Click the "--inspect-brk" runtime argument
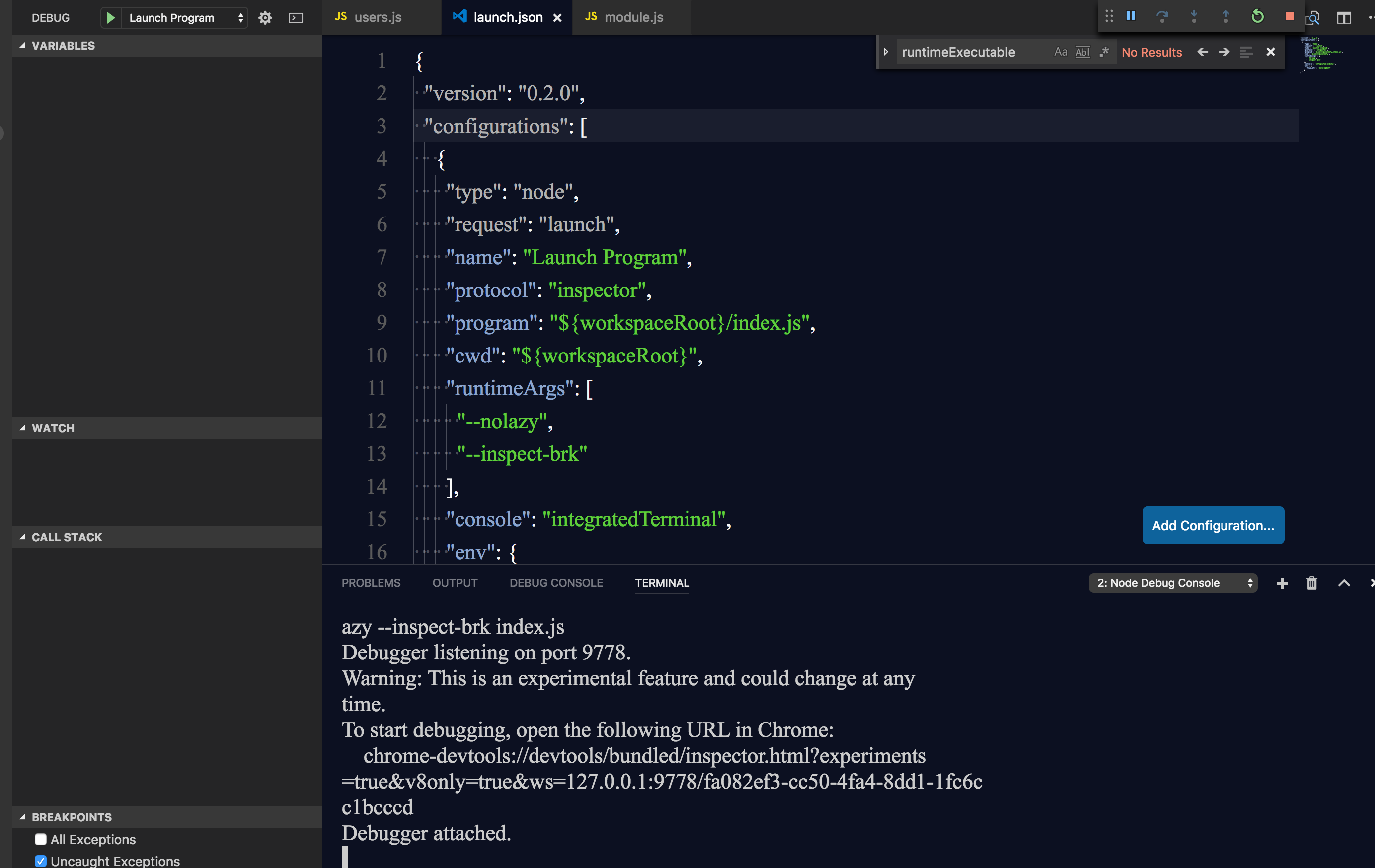 pos(522,454)
